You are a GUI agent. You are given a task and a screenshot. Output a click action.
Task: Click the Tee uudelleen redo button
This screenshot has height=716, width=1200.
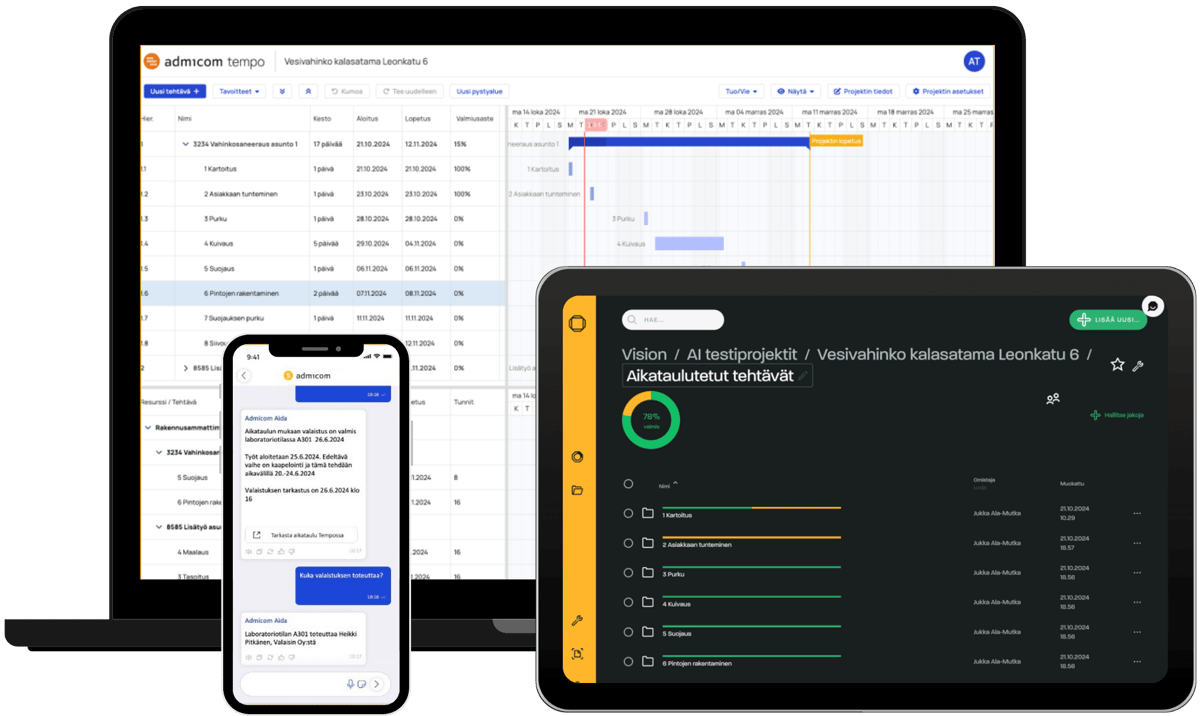pyautogui.click(x=408, y=91)
